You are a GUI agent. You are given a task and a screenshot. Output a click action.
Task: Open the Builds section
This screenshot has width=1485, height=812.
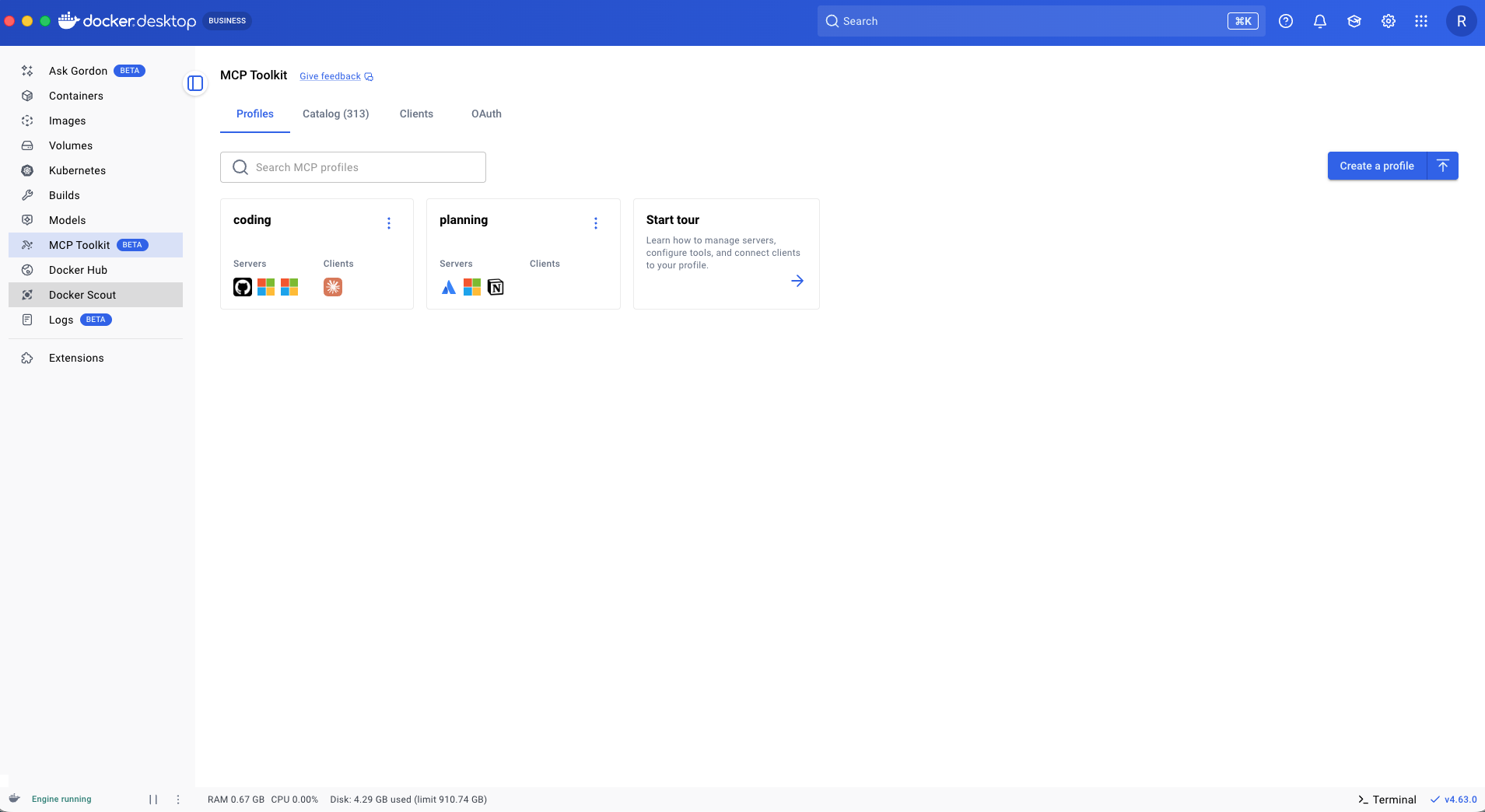[96, 195]
